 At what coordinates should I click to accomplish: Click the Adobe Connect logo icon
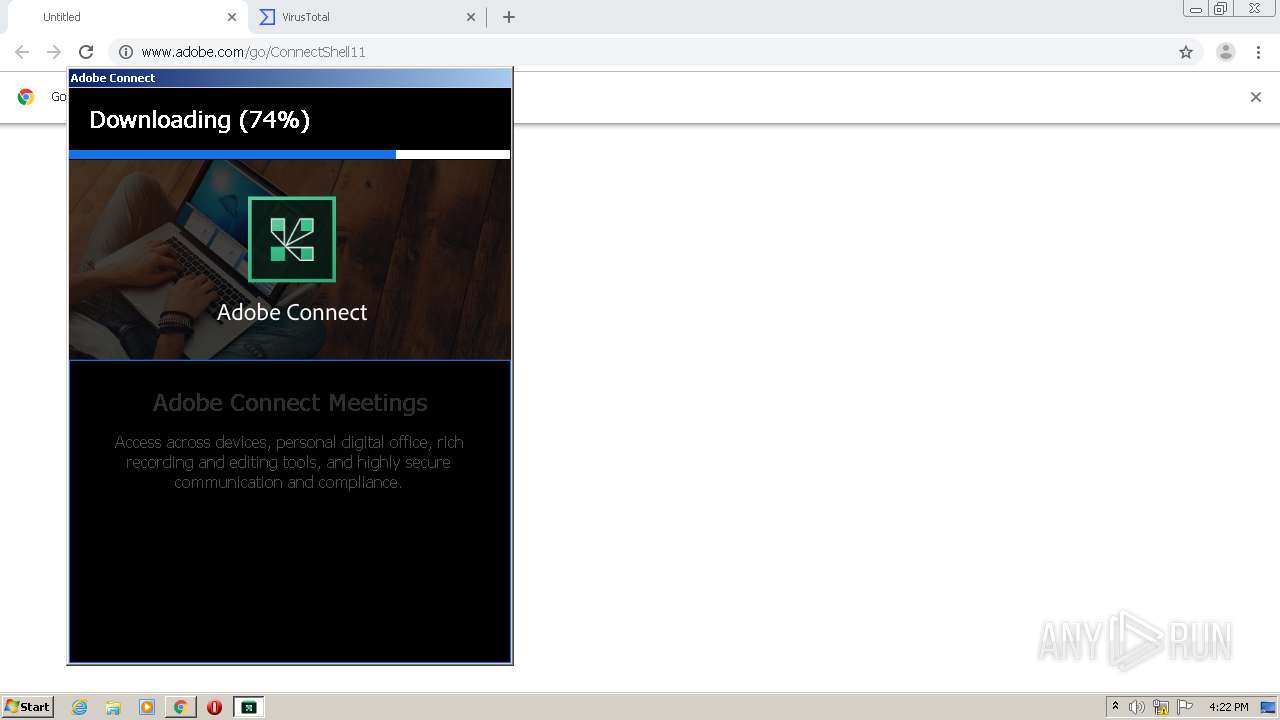pos(292,239)
